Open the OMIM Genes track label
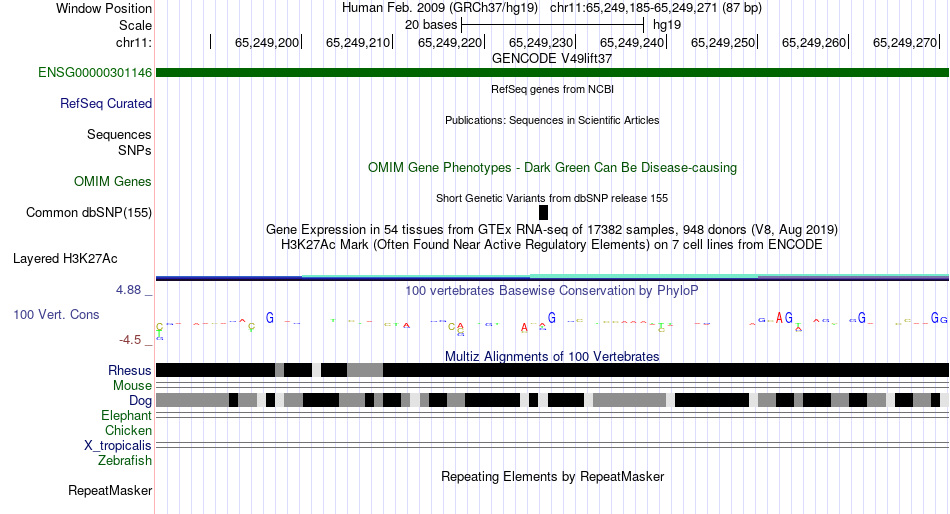Viewport: 950px width, 514px height. point(113,181)
